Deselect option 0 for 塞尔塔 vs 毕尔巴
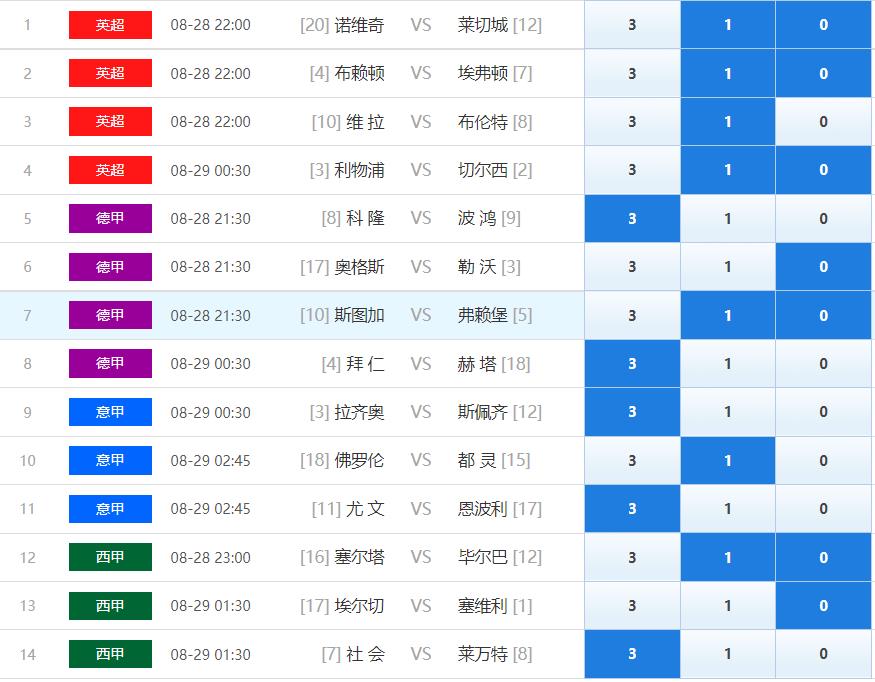Viewport: 875px width, 682px height. click(823, 558)
